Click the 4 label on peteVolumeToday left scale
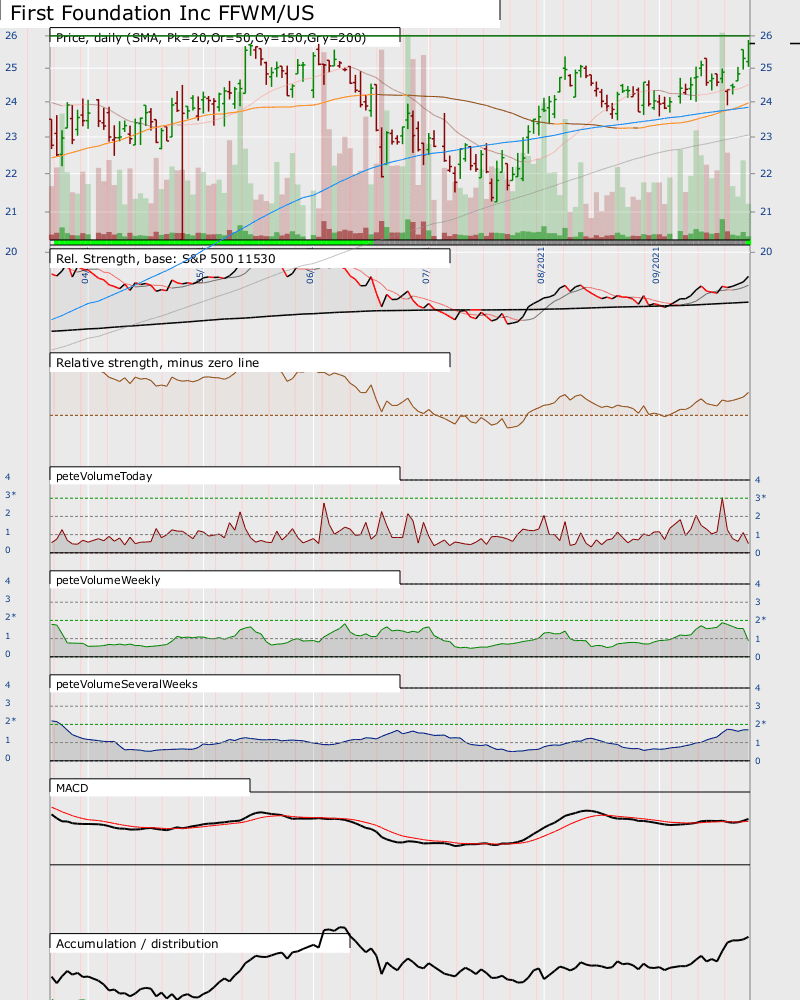800x1000 pixels. (x=8, y=477)
